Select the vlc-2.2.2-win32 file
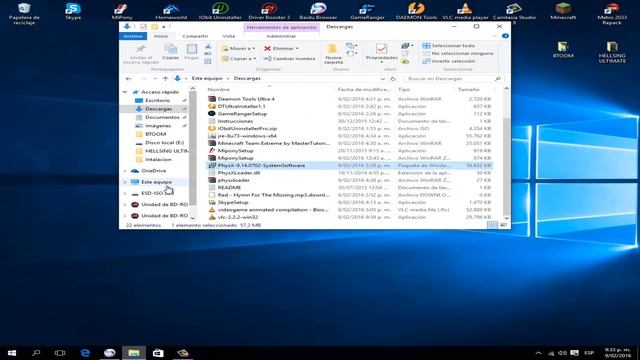Viewport: 640px width, 360px height. point(238,217)
